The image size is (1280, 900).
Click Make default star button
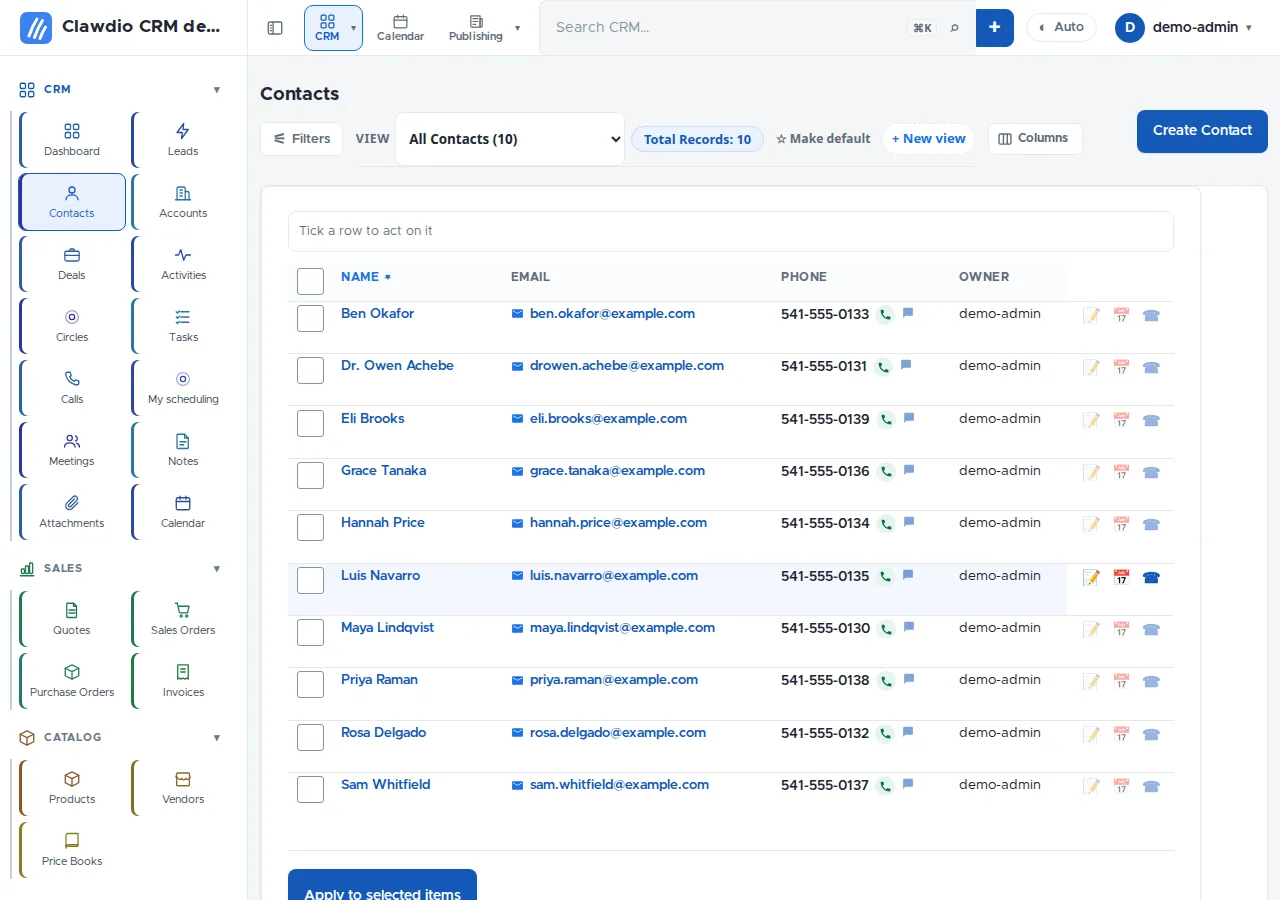click(x=823, y=139)
